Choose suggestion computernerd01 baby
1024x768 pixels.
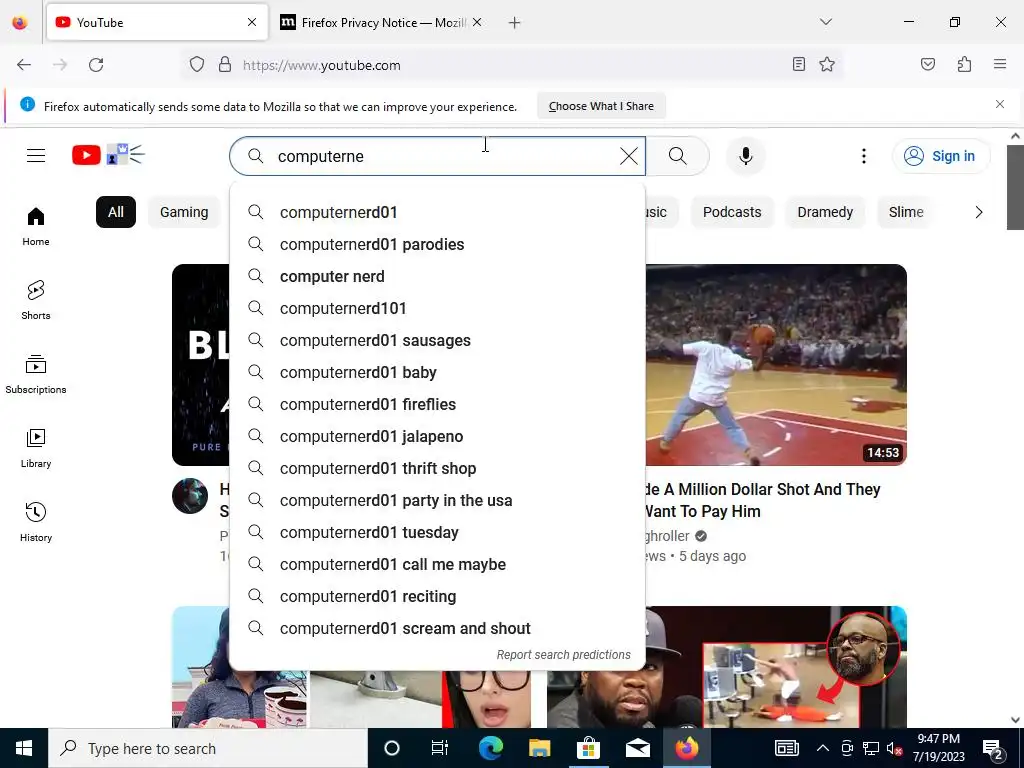click(x=438, y=372)
